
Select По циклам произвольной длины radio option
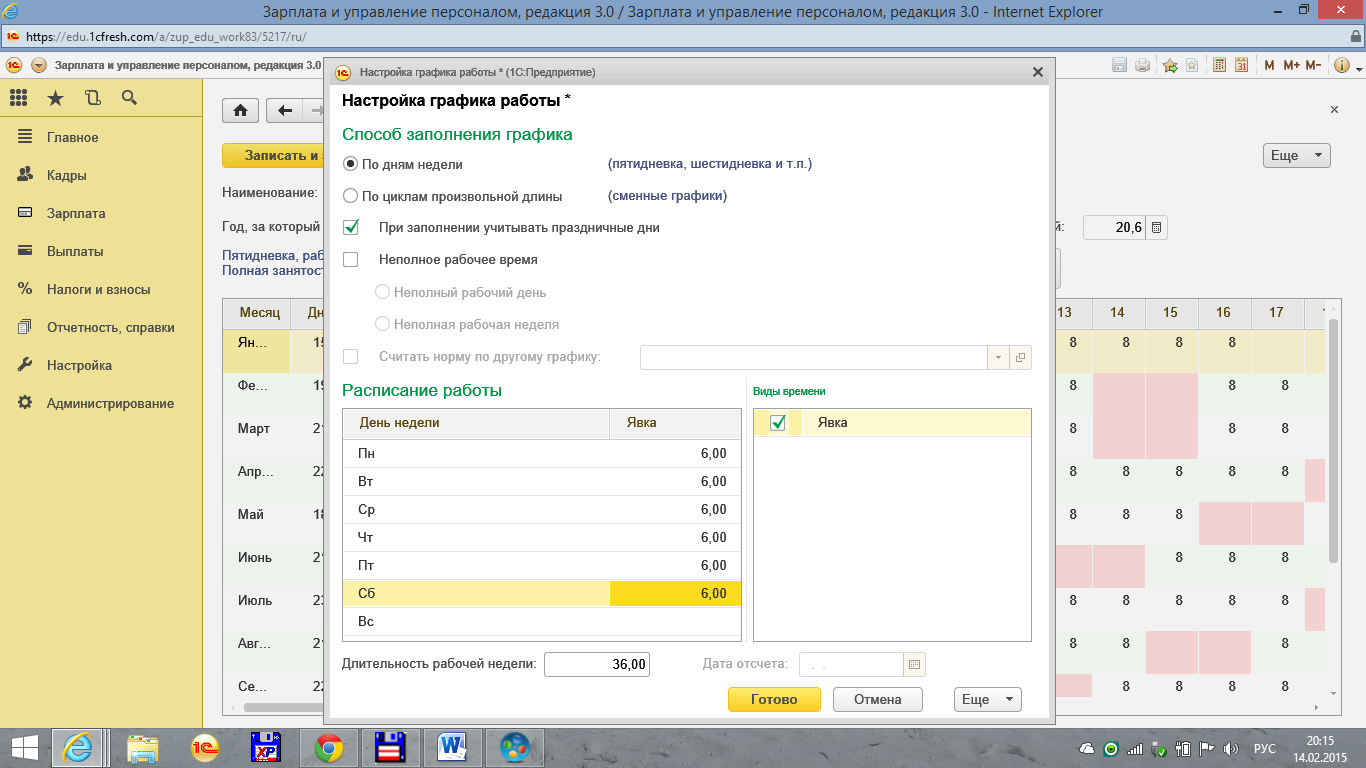pos(350,196)
